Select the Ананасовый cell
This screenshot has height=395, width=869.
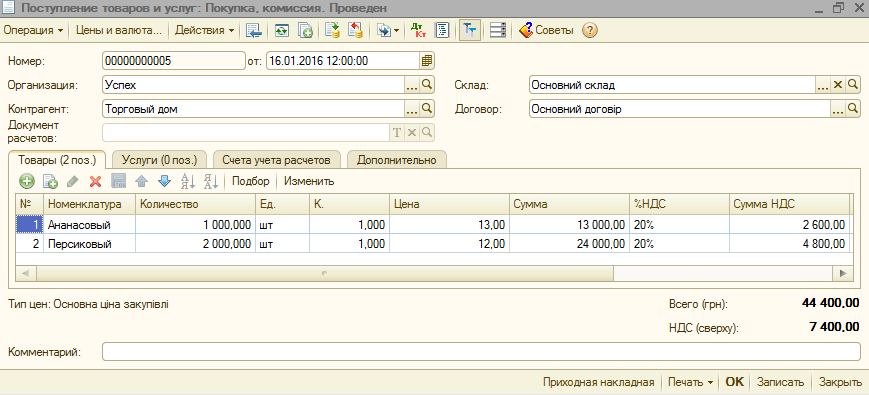coord(90,225)
